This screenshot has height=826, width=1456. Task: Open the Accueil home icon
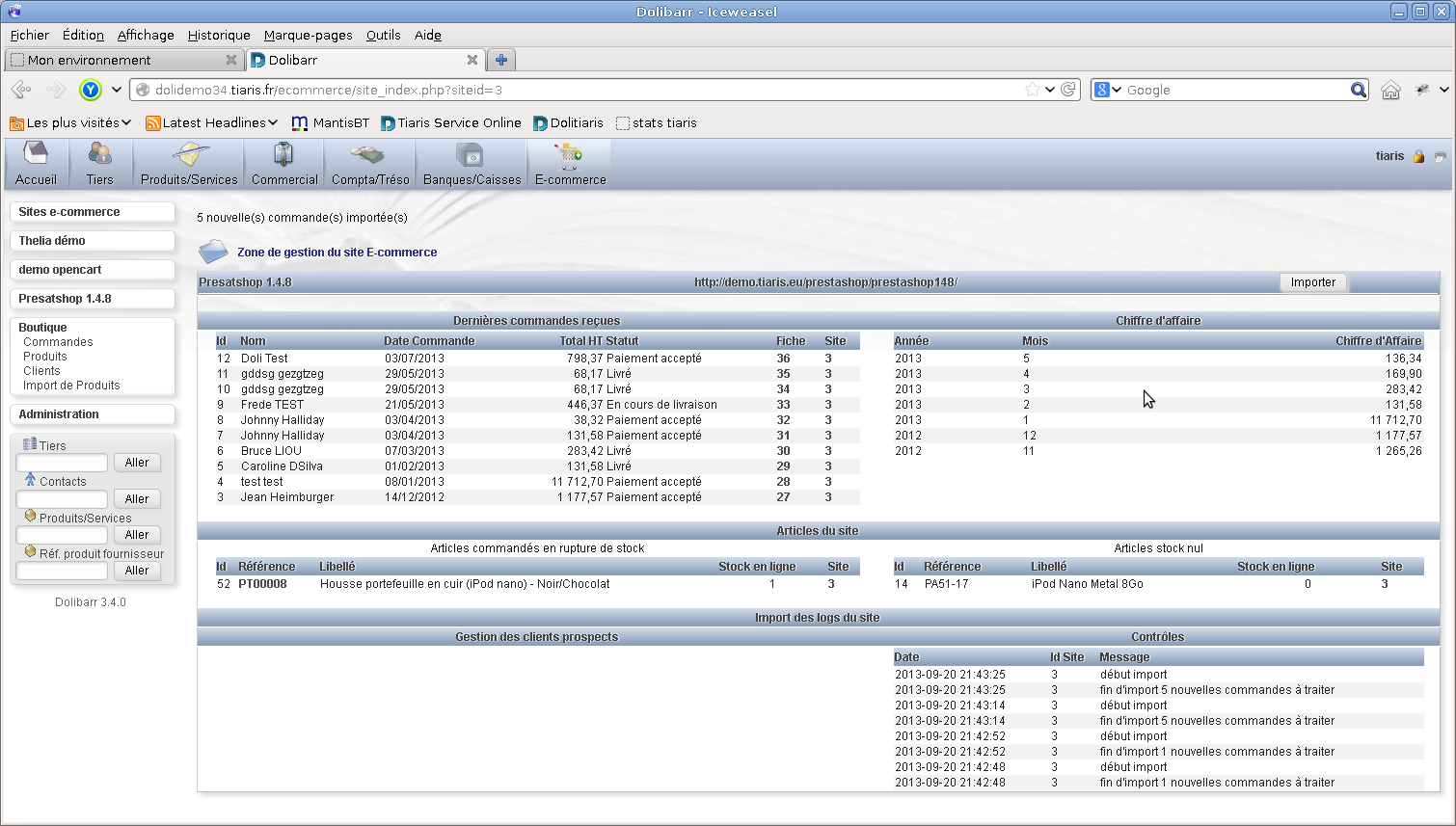tap(36, 155)
